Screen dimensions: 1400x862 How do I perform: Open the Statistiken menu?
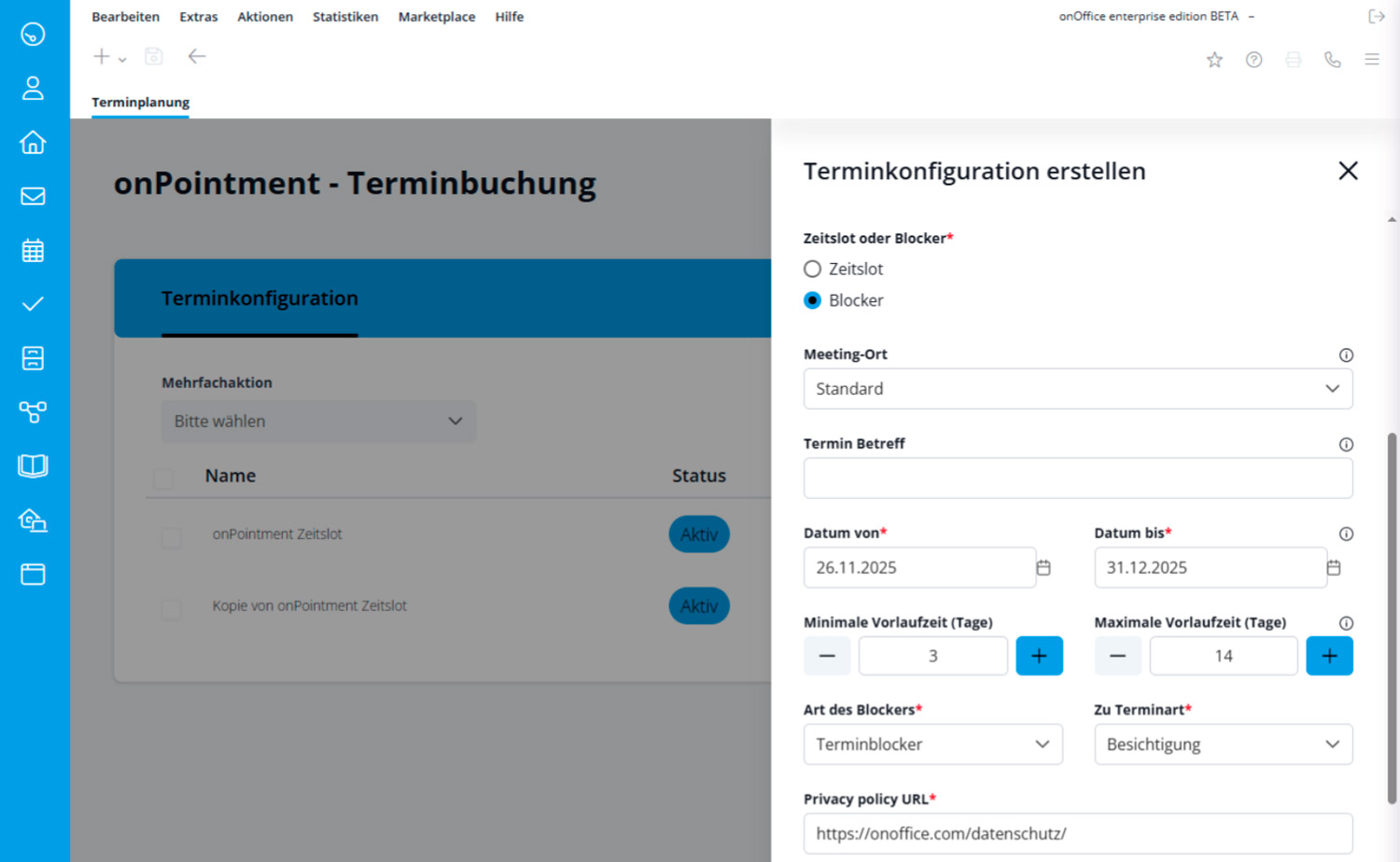[x=345, y=17]
